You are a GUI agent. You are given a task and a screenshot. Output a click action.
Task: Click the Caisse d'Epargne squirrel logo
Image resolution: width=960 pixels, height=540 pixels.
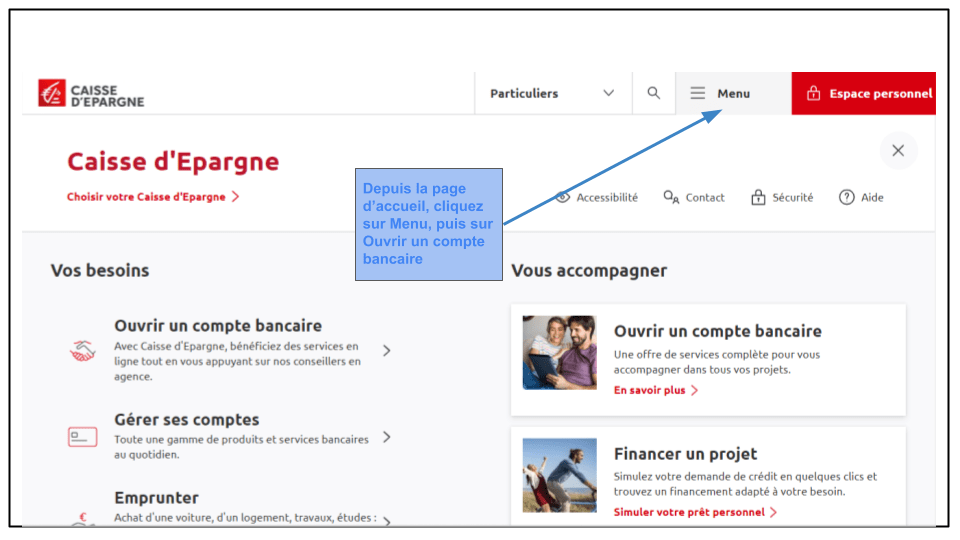click(51, 93)
